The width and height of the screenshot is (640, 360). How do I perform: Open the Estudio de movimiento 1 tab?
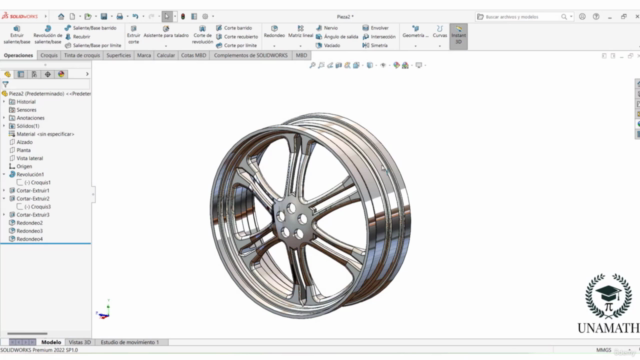(x=130, y=342)
